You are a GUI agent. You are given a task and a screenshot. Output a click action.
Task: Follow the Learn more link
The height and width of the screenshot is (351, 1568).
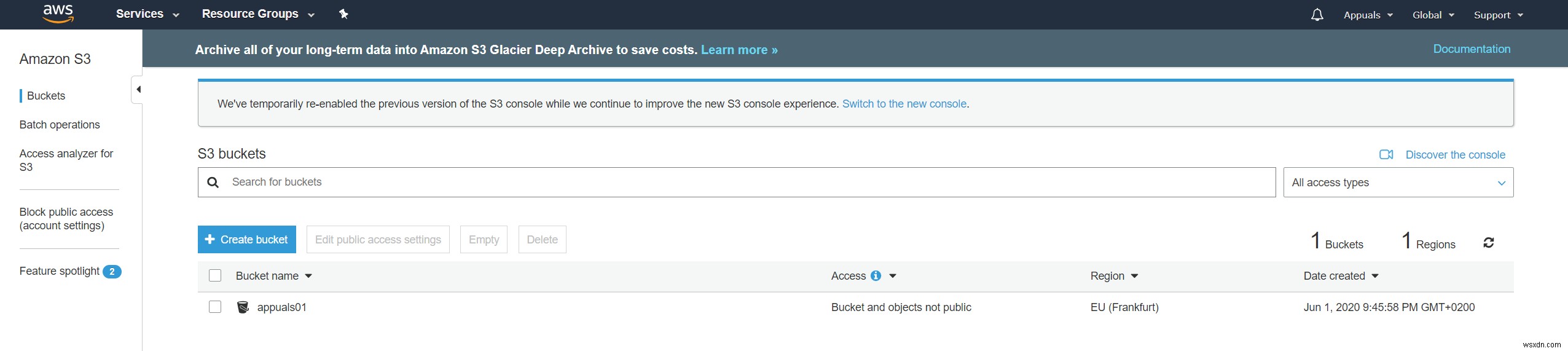tap(739, 50)
